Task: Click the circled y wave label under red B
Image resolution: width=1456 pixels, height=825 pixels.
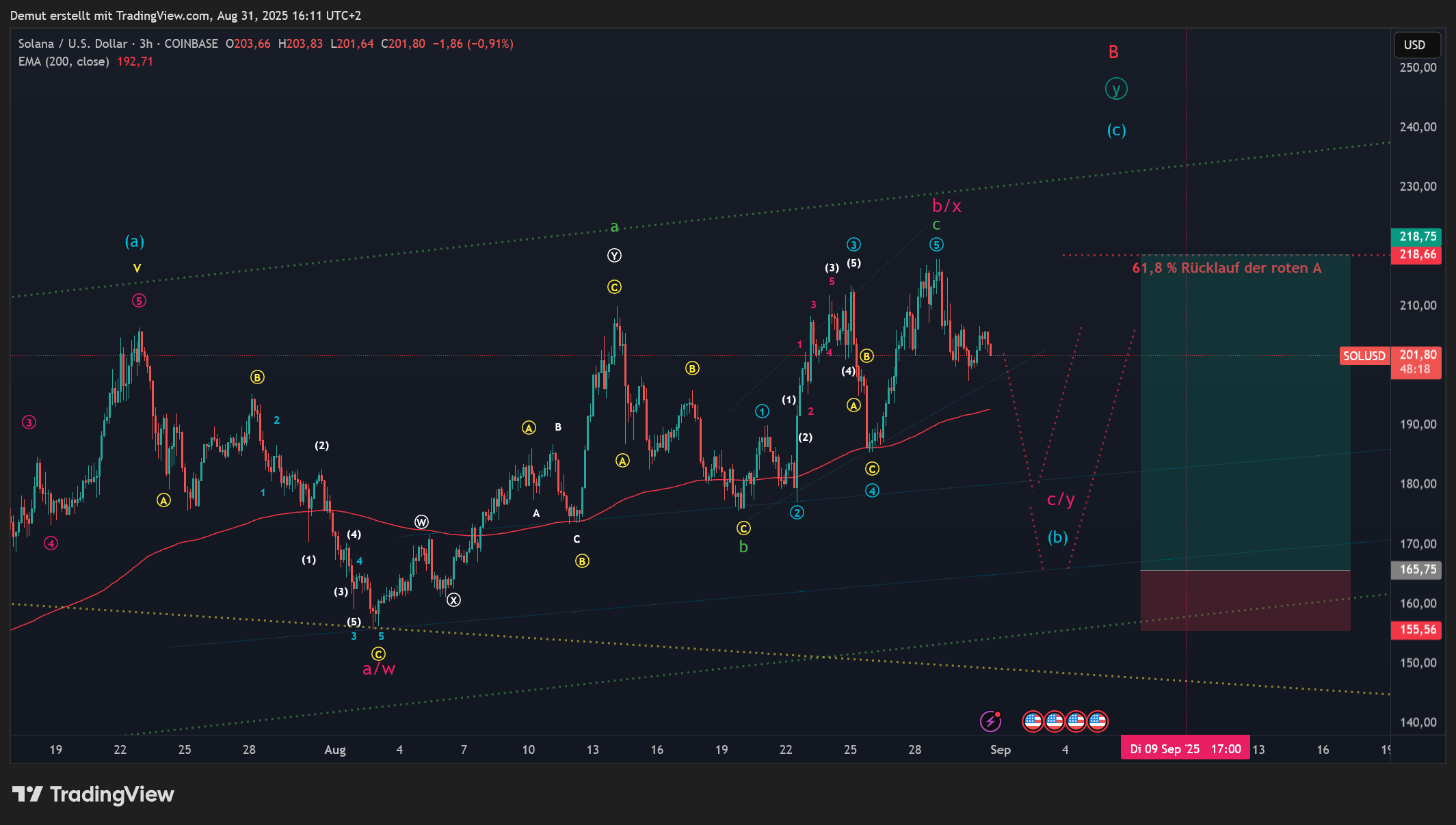Action: pyautogui.click(x=1116, y=89)
